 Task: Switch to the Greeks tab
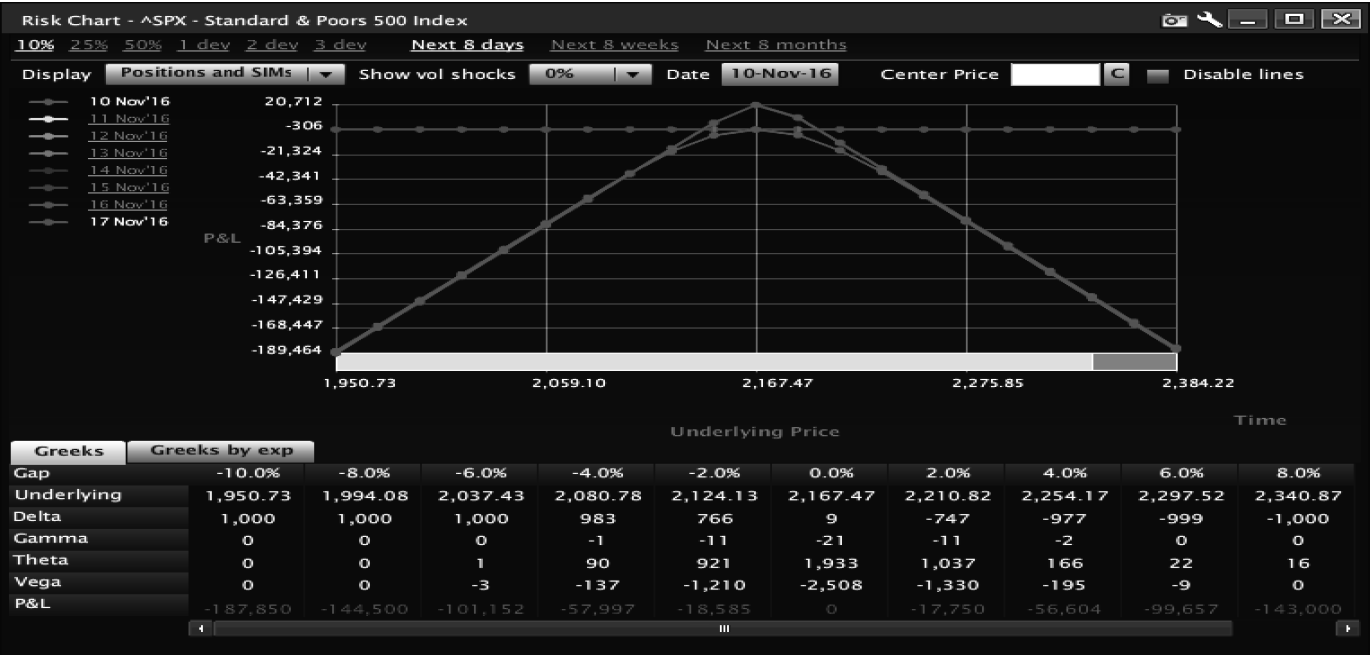coord(69,451)
